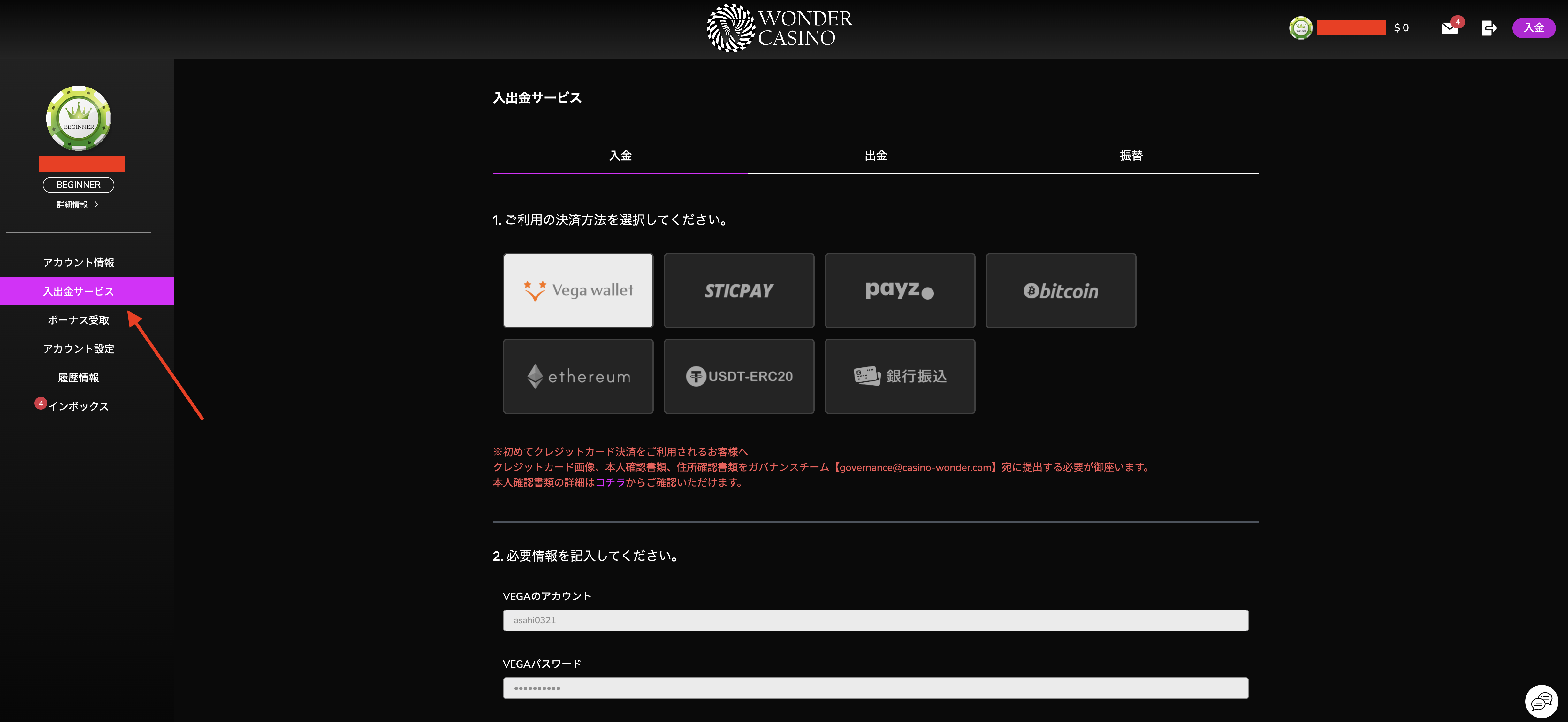Switch to the 振替 transfer tab
Screen dimensions: 1568x722
pyautogui.click(x=1131, y=156)
